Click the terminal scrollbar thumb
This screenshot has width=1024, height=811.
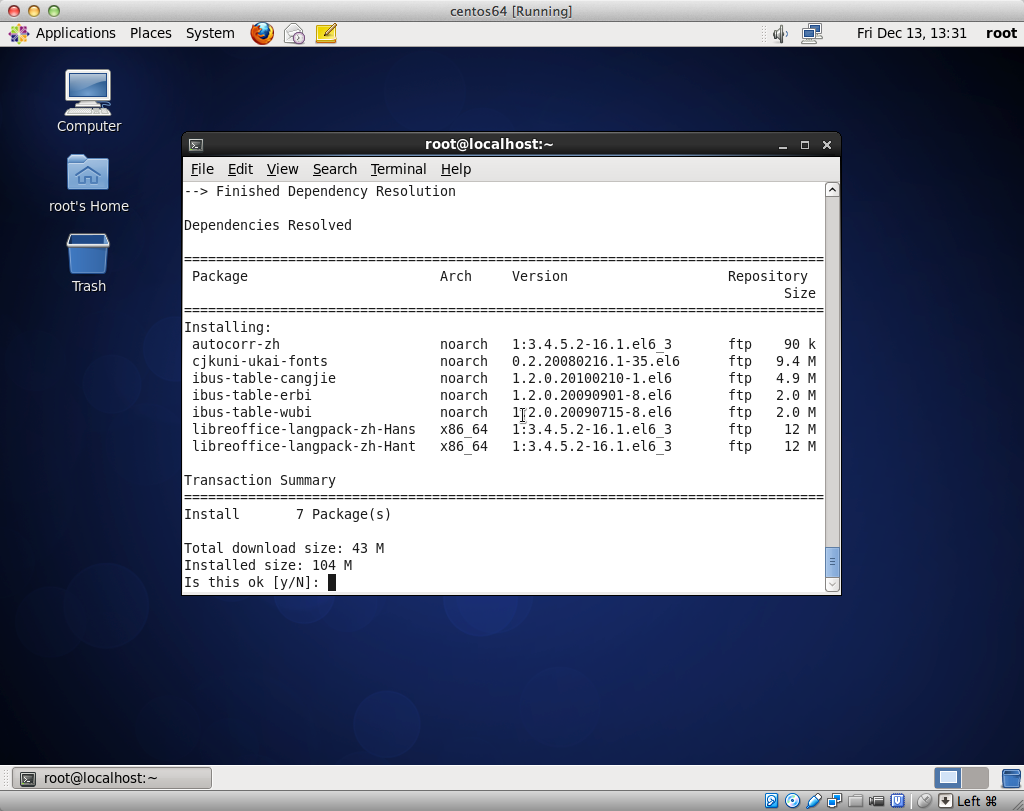832,562
